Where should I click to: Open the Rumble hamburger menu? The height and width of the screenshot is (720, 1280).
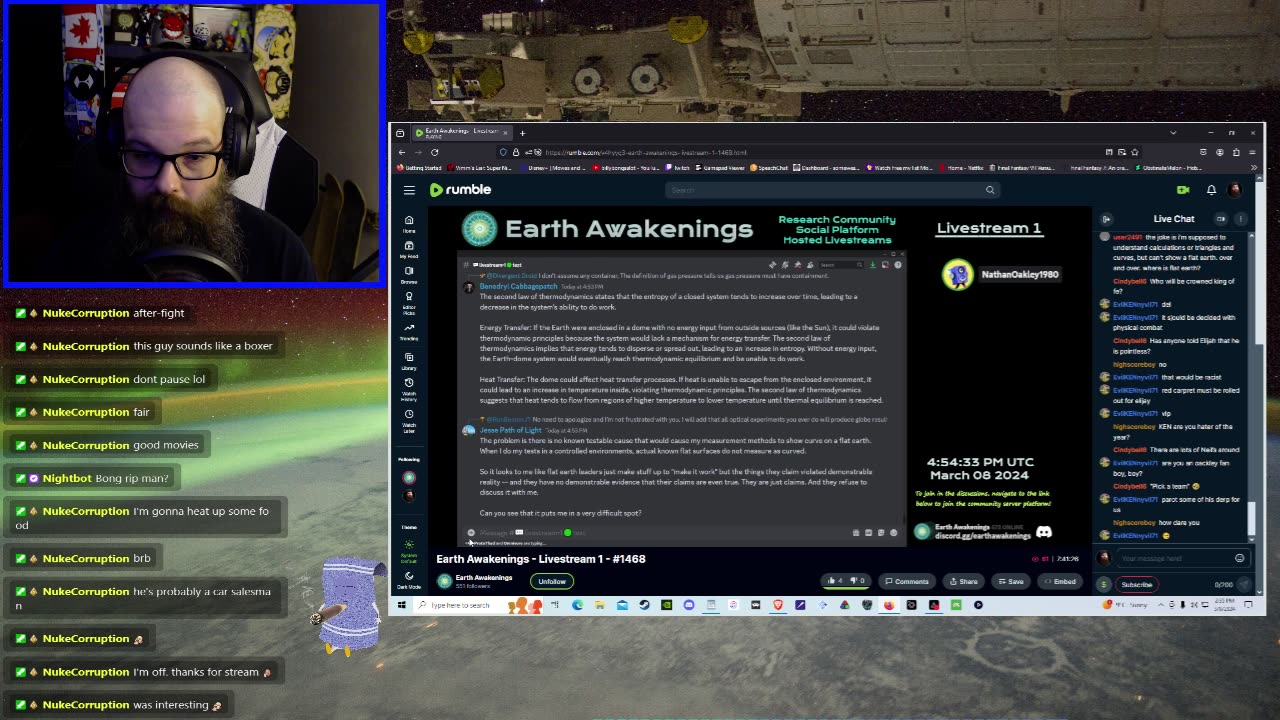(409, 190)
